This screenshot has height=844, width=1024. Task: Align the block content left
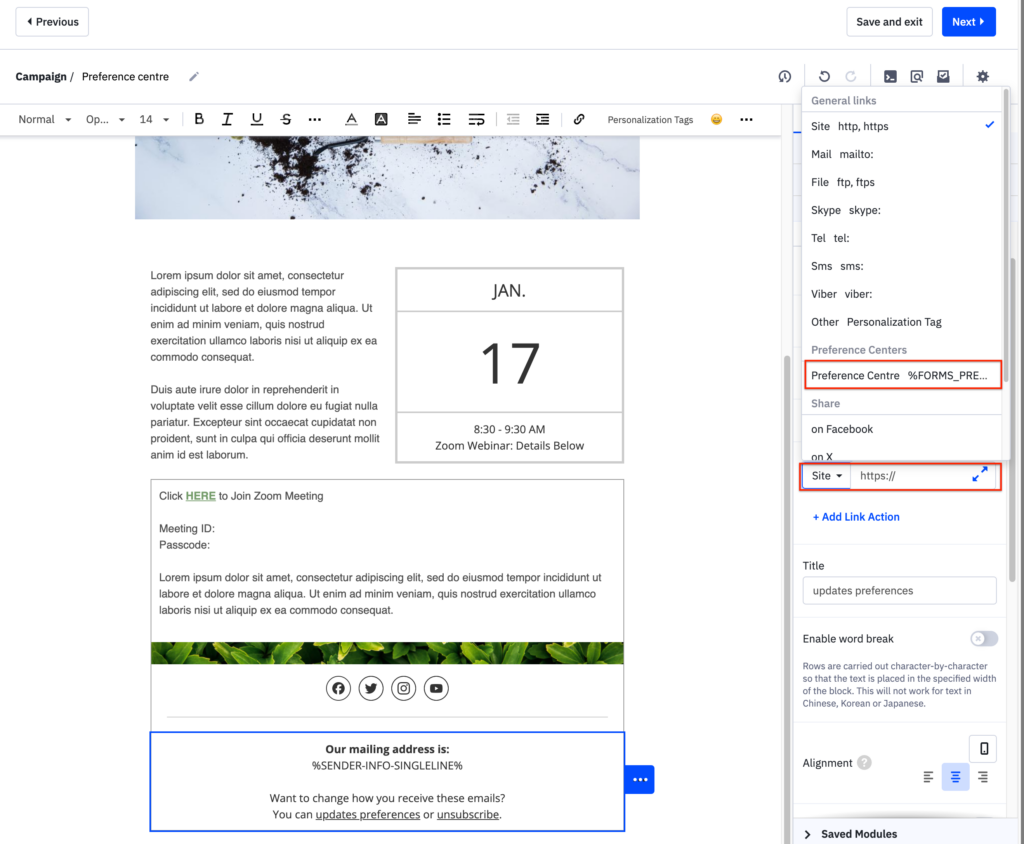pos(928,777)
